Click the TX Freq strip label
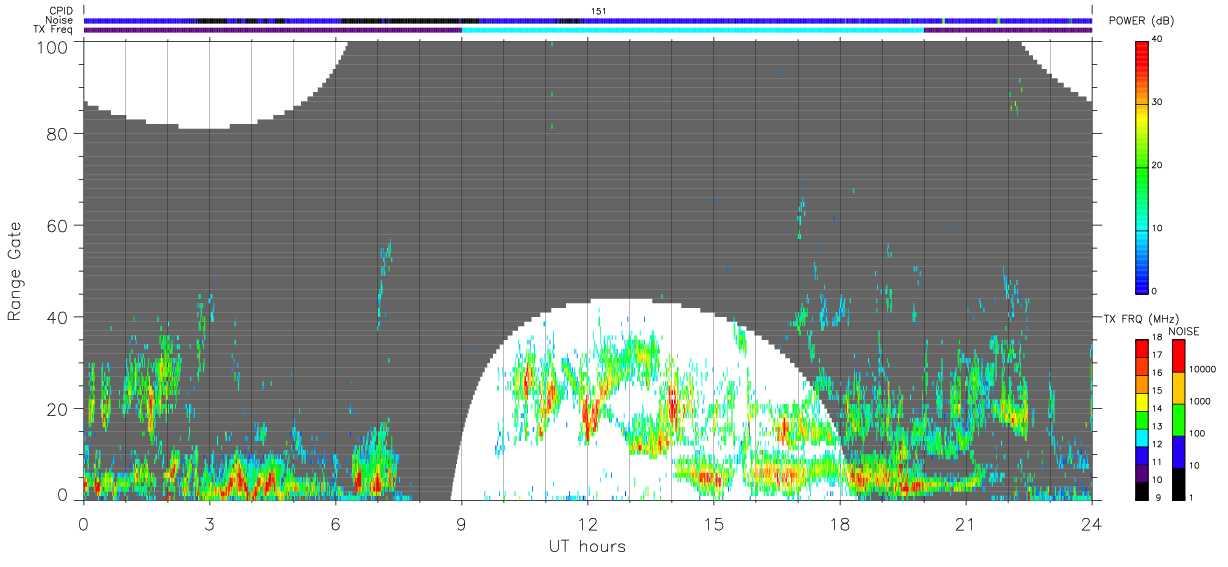Screen dimensions: 1228x567 [x=52, y=30]
